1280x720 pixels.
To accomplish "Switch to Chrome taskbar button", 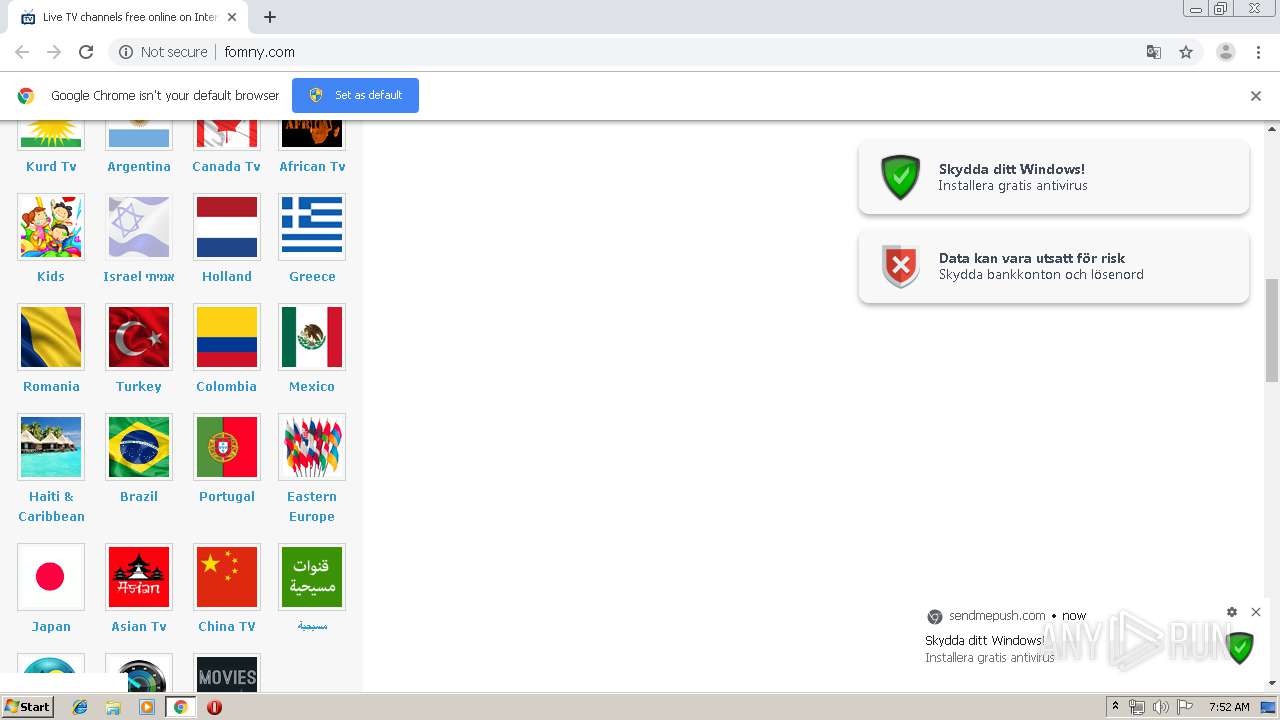I will coord(180,707).
